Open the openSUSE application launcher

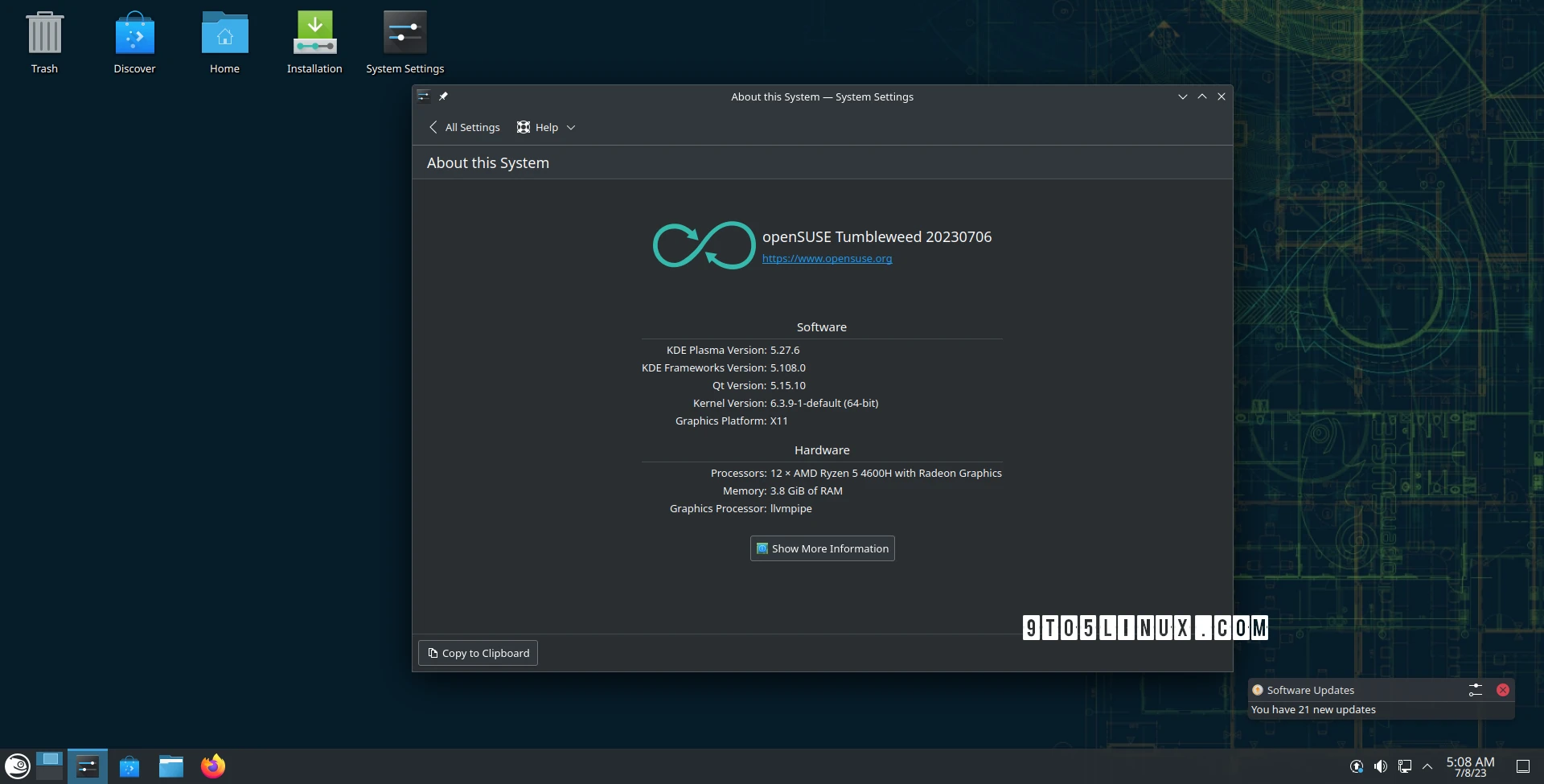click(16, 766)
